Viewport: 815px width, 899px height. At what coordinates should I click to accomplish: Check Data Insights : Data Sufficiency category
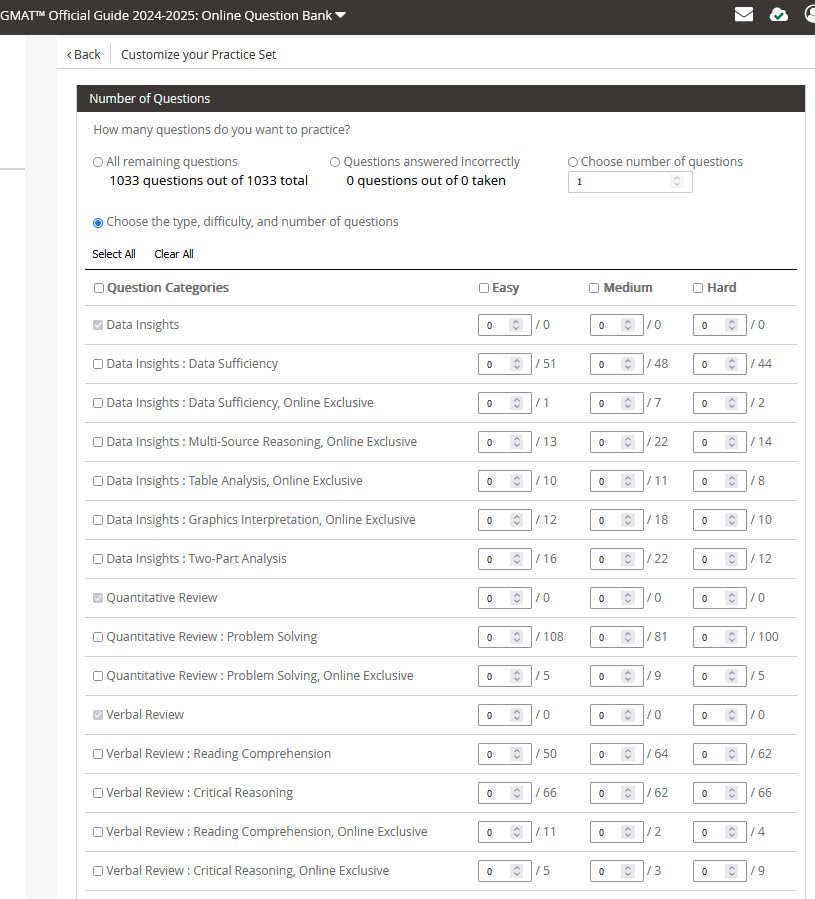tap(98, 364)
